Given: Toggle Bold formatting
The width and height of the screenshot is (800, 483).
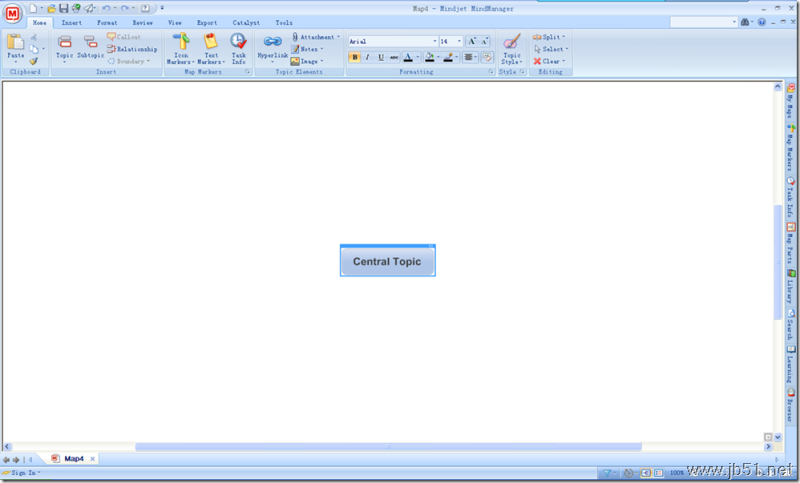Looking at the screenshot, I should coord(355,57).
